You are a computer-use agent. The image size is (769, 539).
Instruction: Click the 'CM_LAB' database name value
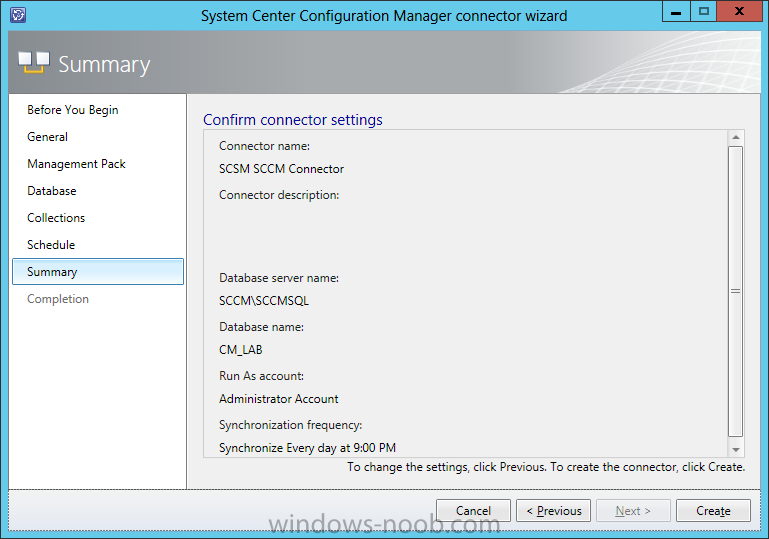click(x=241, y=350)
